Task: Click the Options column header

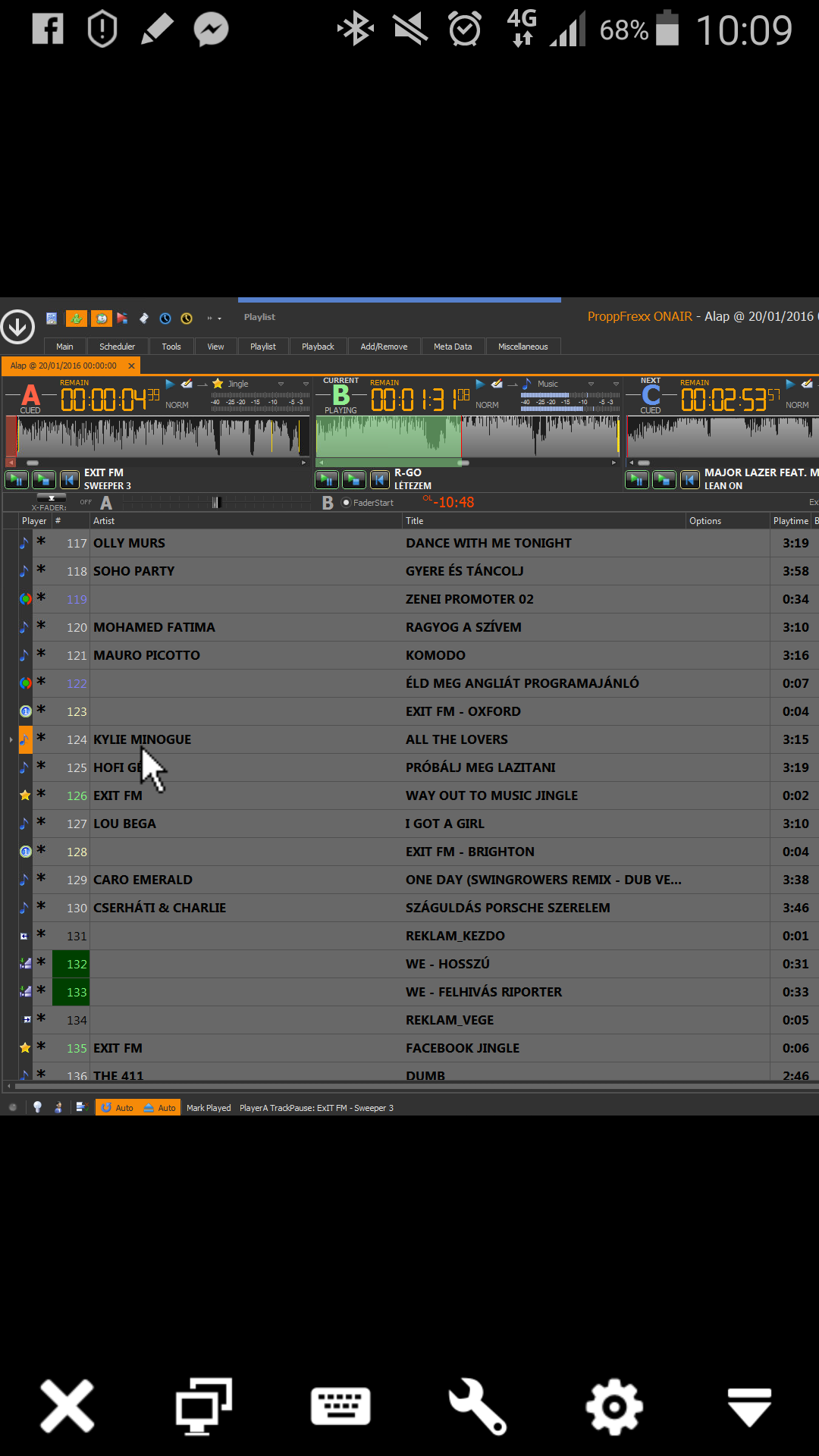Action: pos(727,521)
